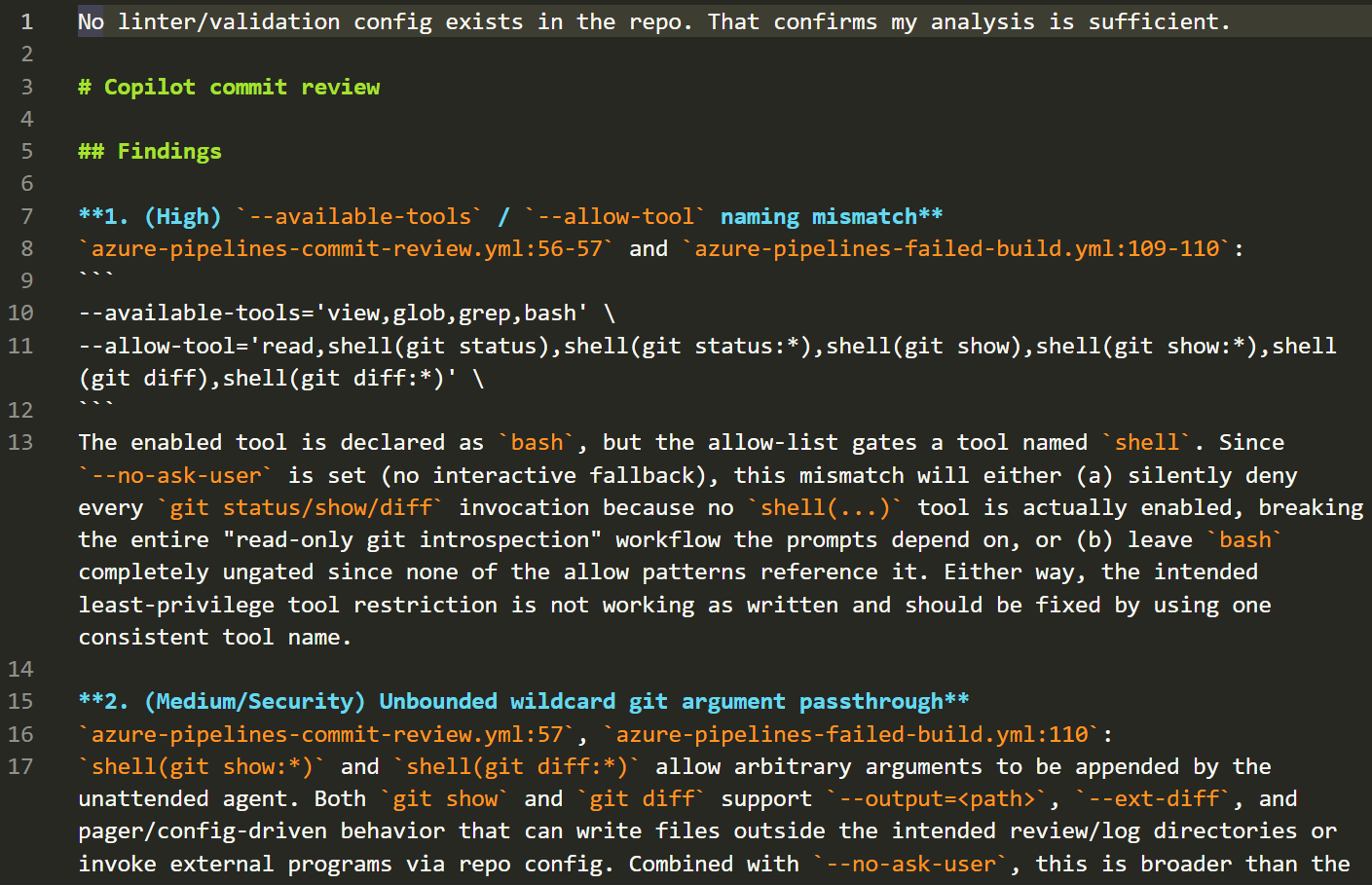Click line number 17 in gutter
1372x885 pixels.
tap(20, 766)
